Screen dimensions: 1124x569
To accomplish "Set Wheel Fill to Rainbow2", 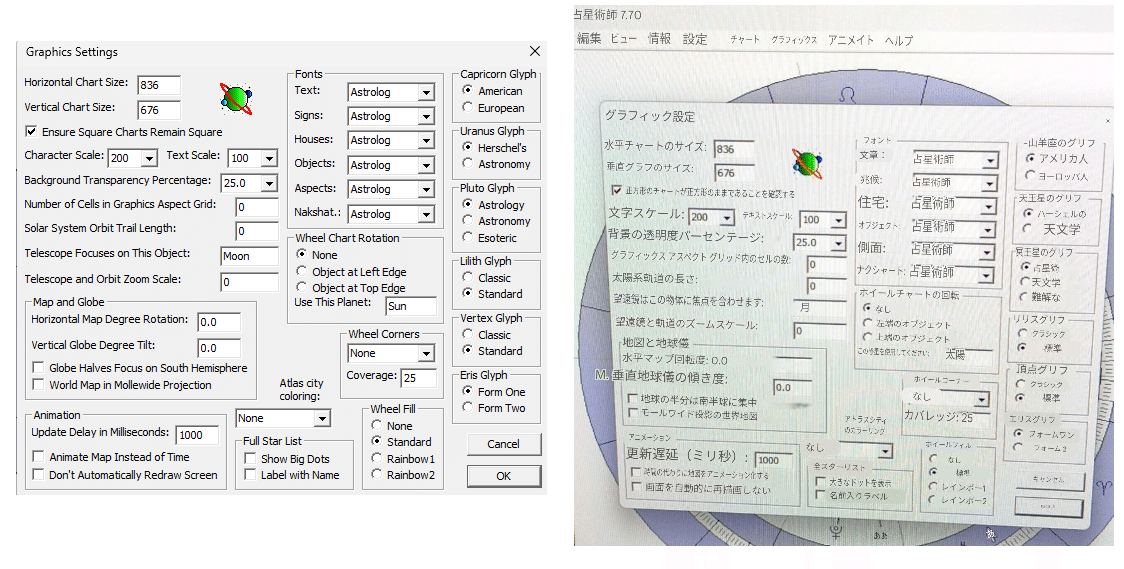I will [376, 474].
